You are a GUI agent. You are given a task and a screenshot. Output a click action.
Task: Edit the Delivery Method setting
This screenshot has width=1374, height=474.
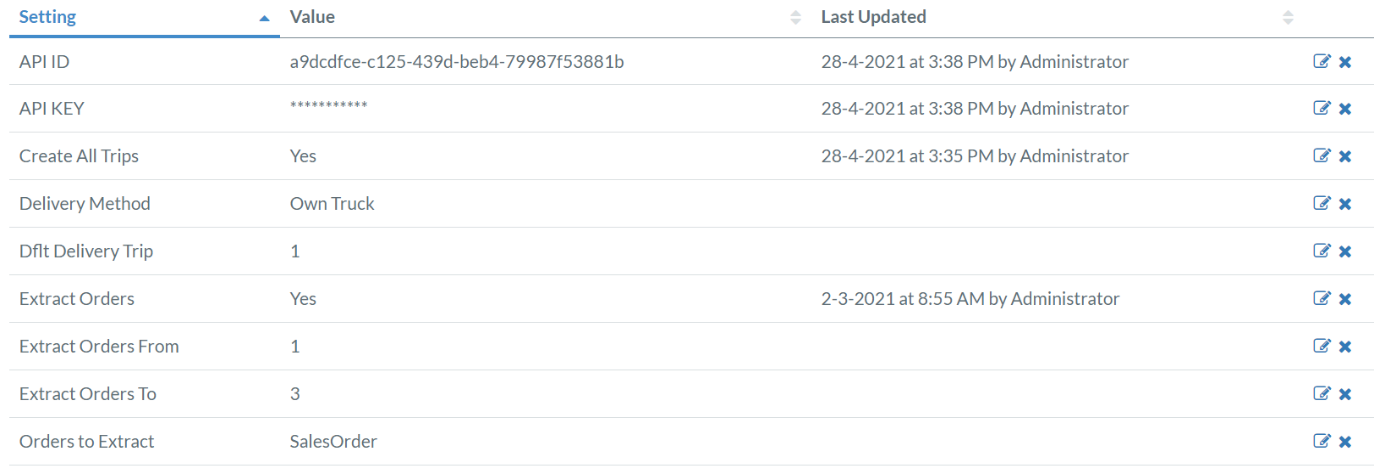click(1322, 204)
